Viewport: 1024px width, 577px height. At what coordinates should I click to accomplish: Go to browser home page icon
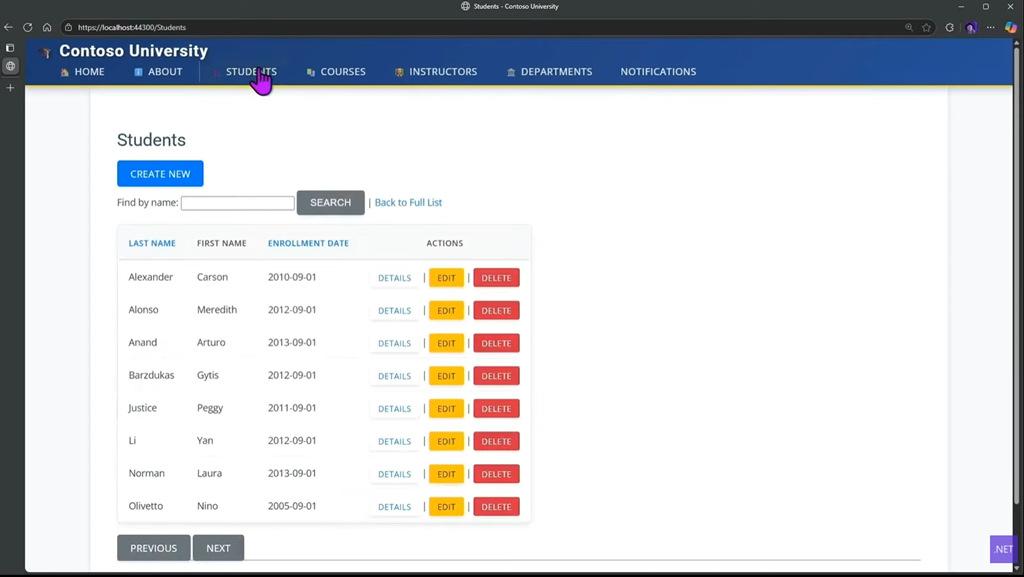(x=47, y=27)
